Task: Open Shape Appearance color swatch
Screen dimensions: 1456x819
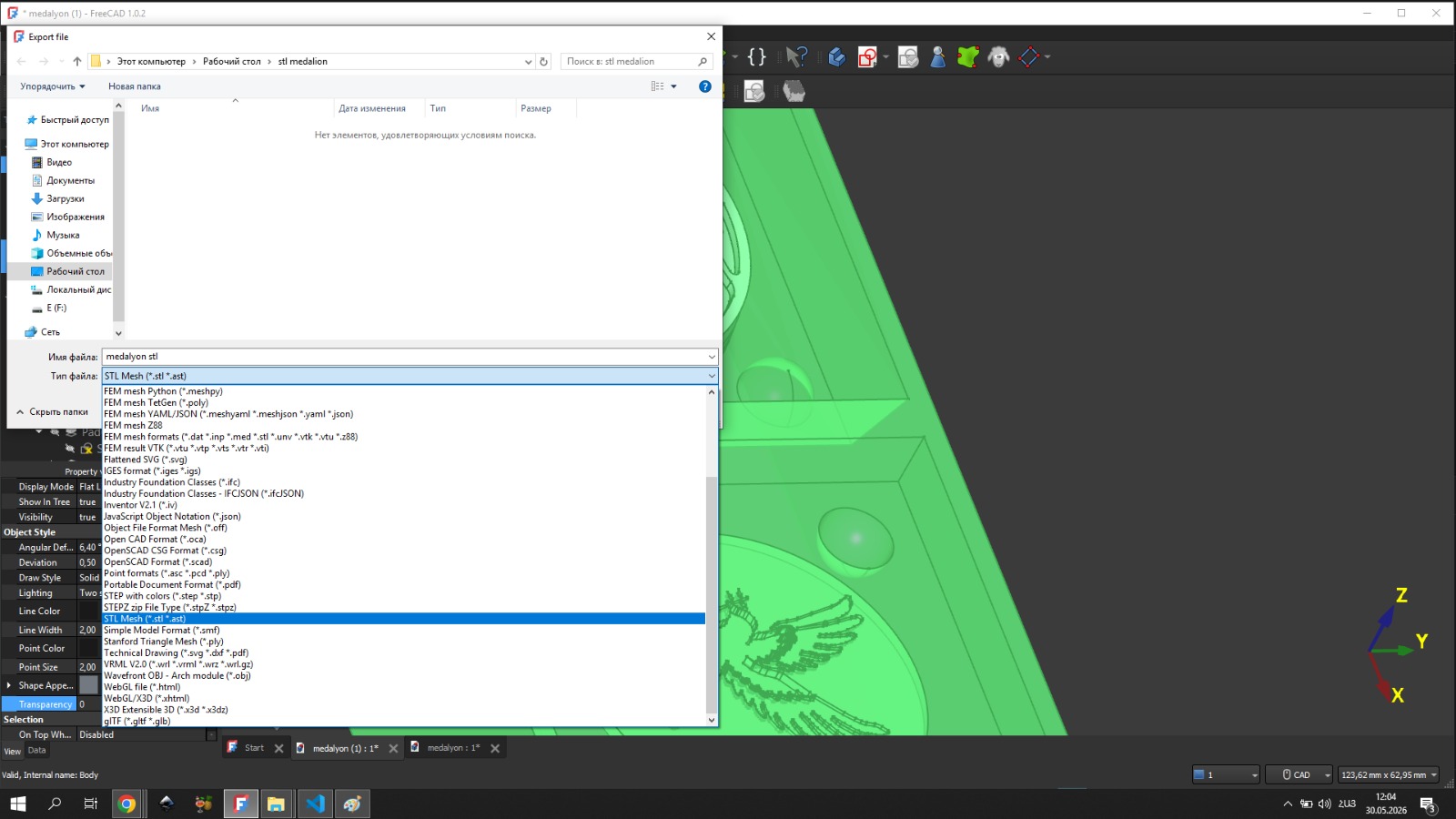Action: [88, 685]
